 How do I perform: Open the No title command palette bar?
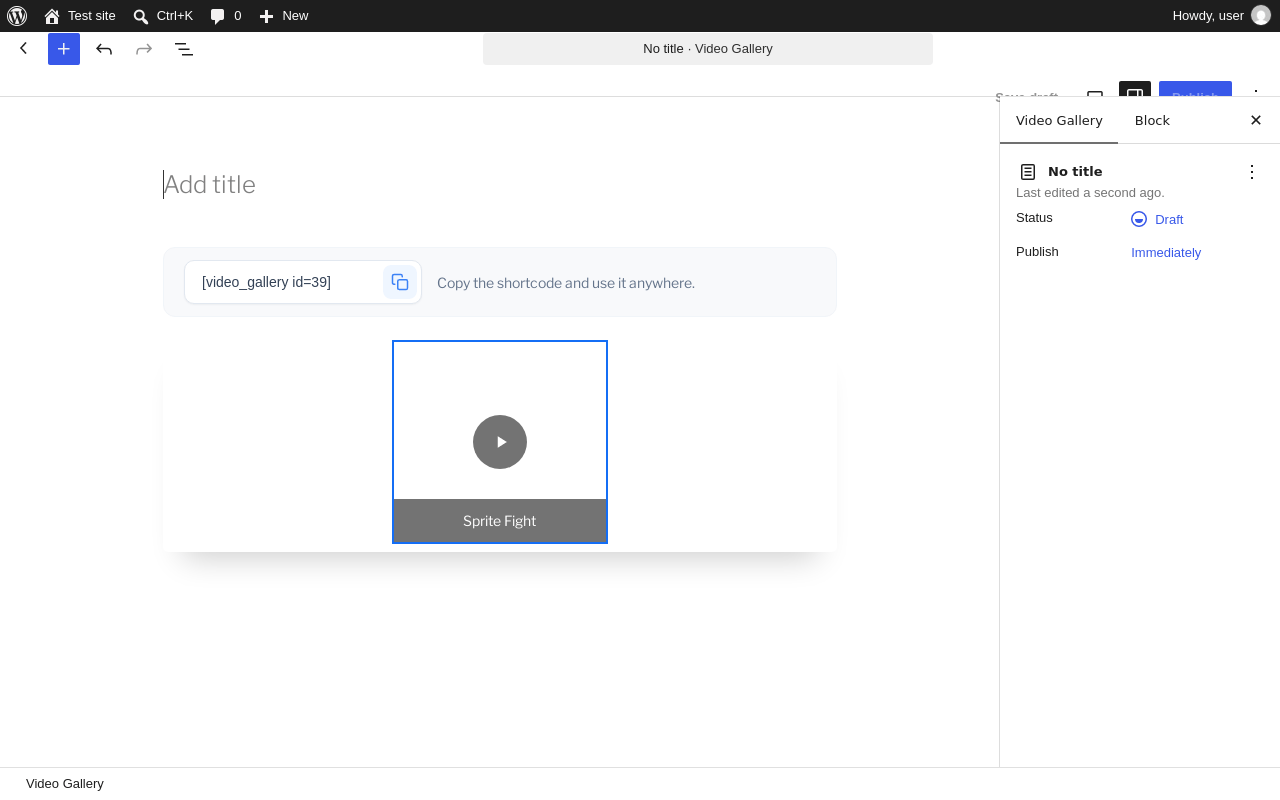point(708,49)
